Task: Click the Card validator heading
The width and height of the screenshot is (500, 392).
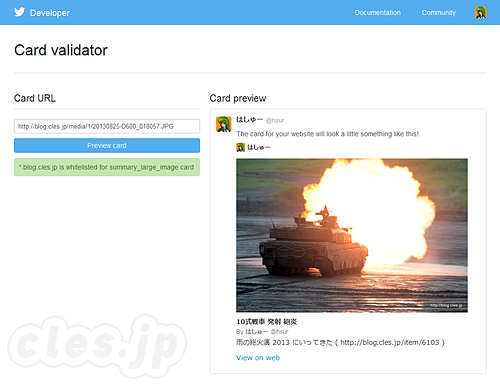Action: [61, 50]
